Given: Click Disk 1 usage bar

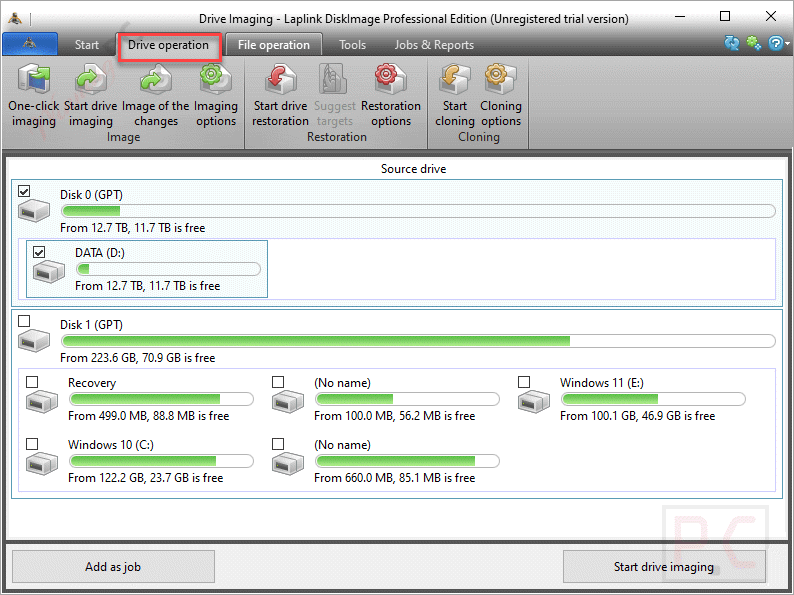Looking at the screenshot, I should click(x=418, y=341).
